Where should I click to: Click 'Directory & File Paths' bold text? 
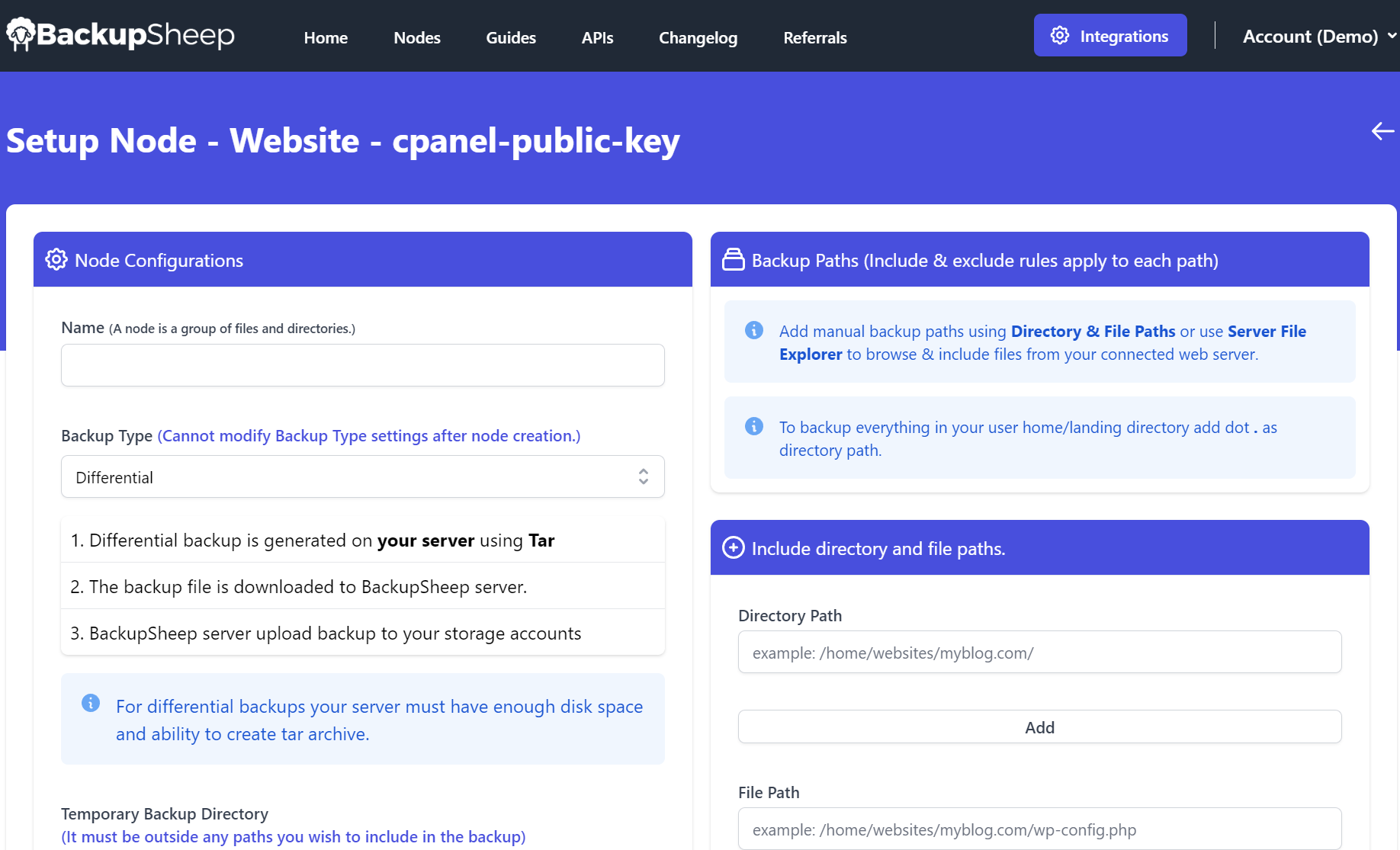tap(1093, 331)
